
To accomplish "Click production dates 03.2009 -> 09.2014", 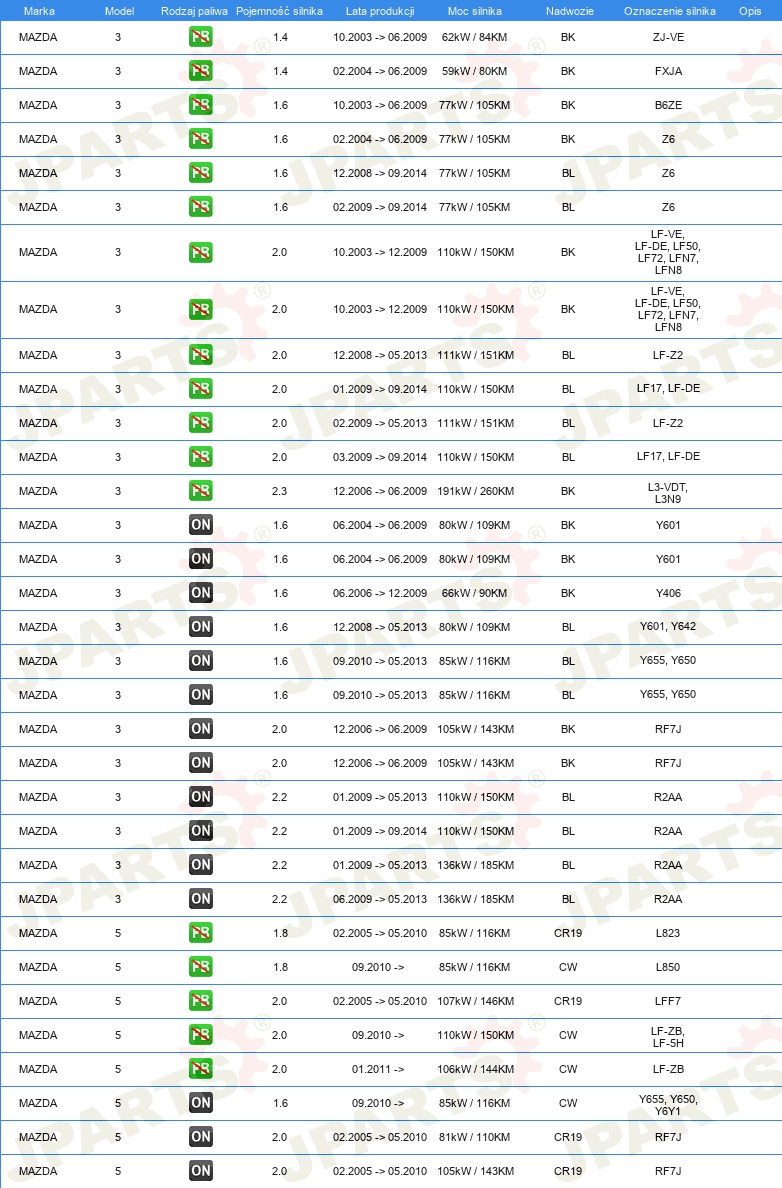I will tap(380, 457).
